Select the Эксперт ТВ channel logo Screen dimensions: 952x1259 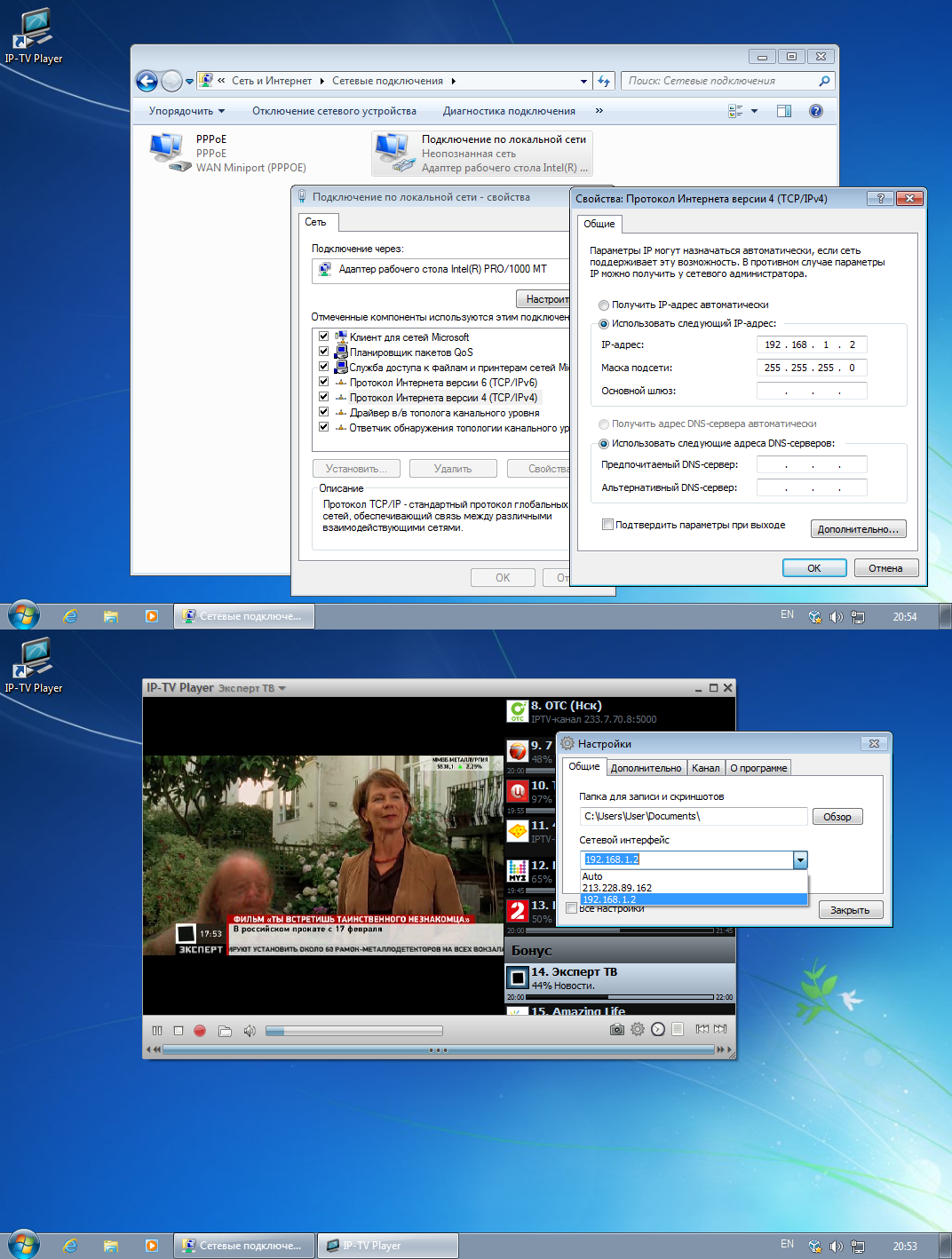518,978
